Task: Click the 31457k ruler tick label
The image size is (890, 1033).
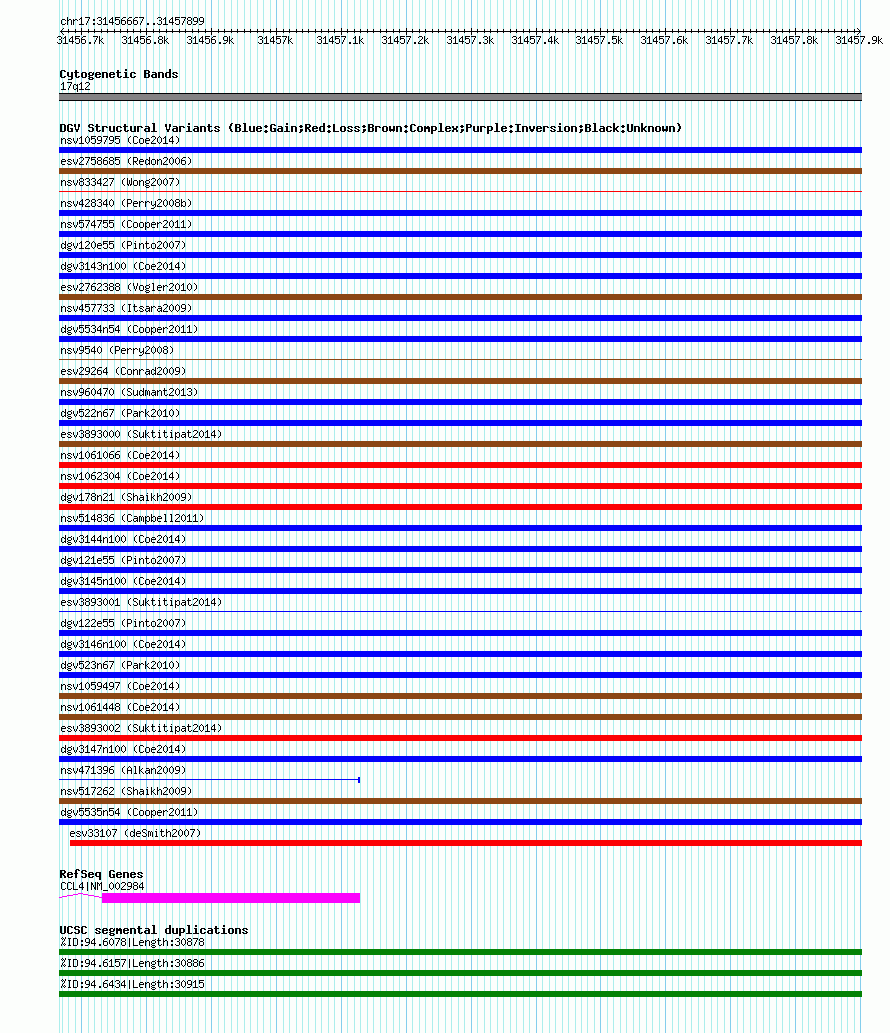Action: [275, 40]
